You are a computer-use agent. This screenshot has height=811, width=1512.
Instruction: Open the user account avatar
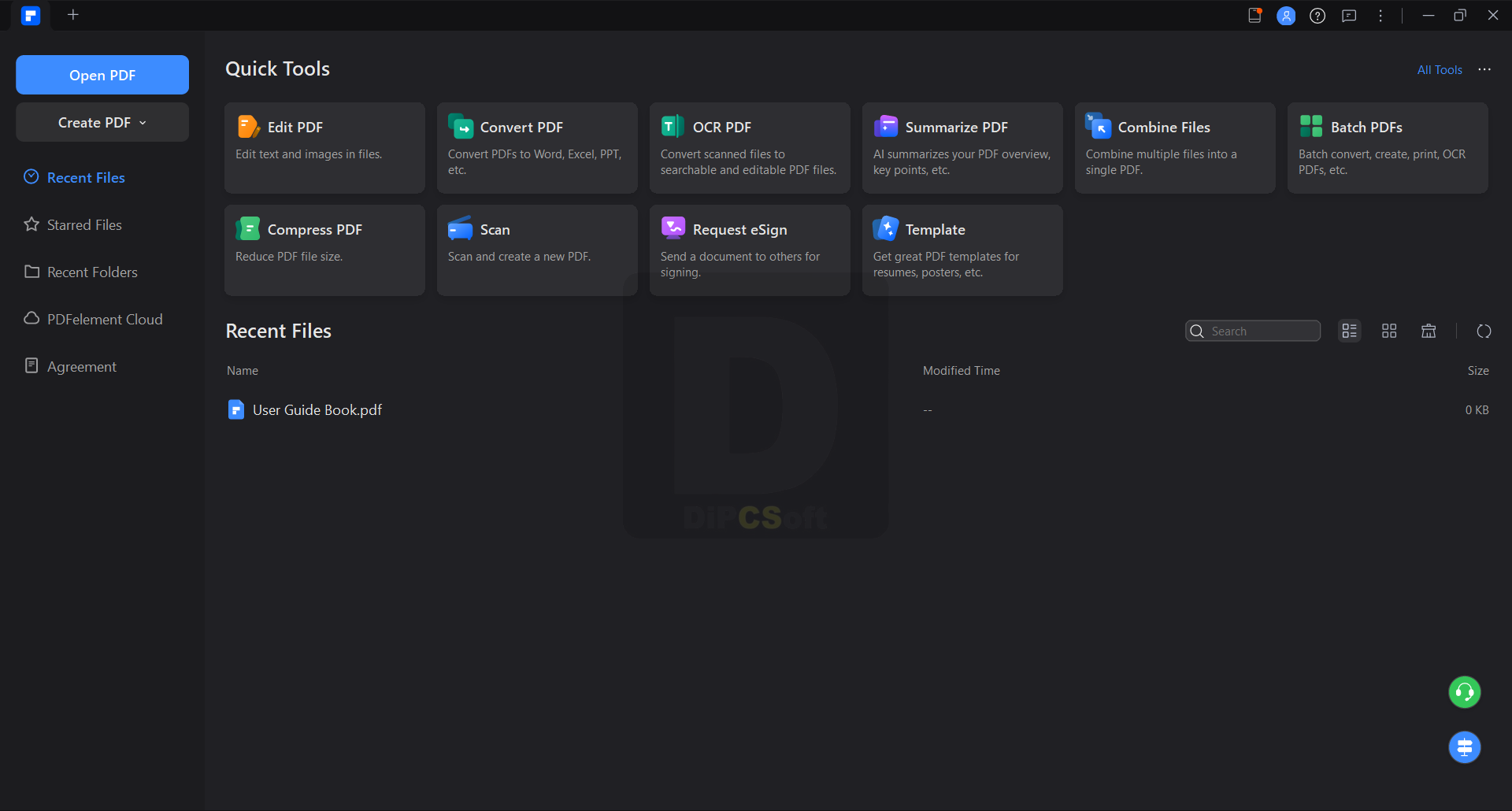pyautogui.click(x=1286, y=15)
